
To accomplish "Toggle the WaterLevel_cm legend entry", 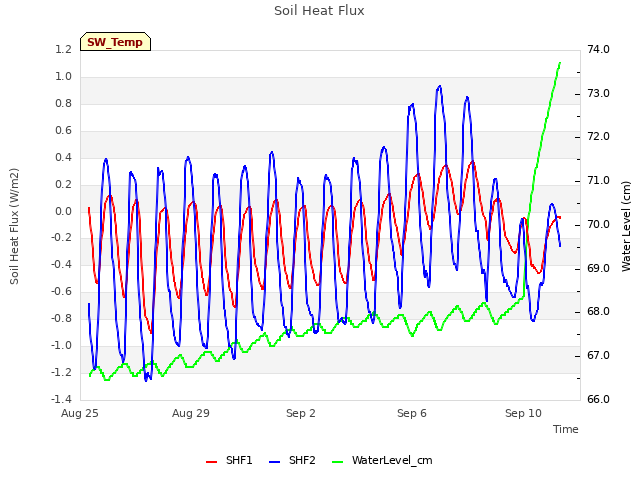I will click(x=382, y=460).
